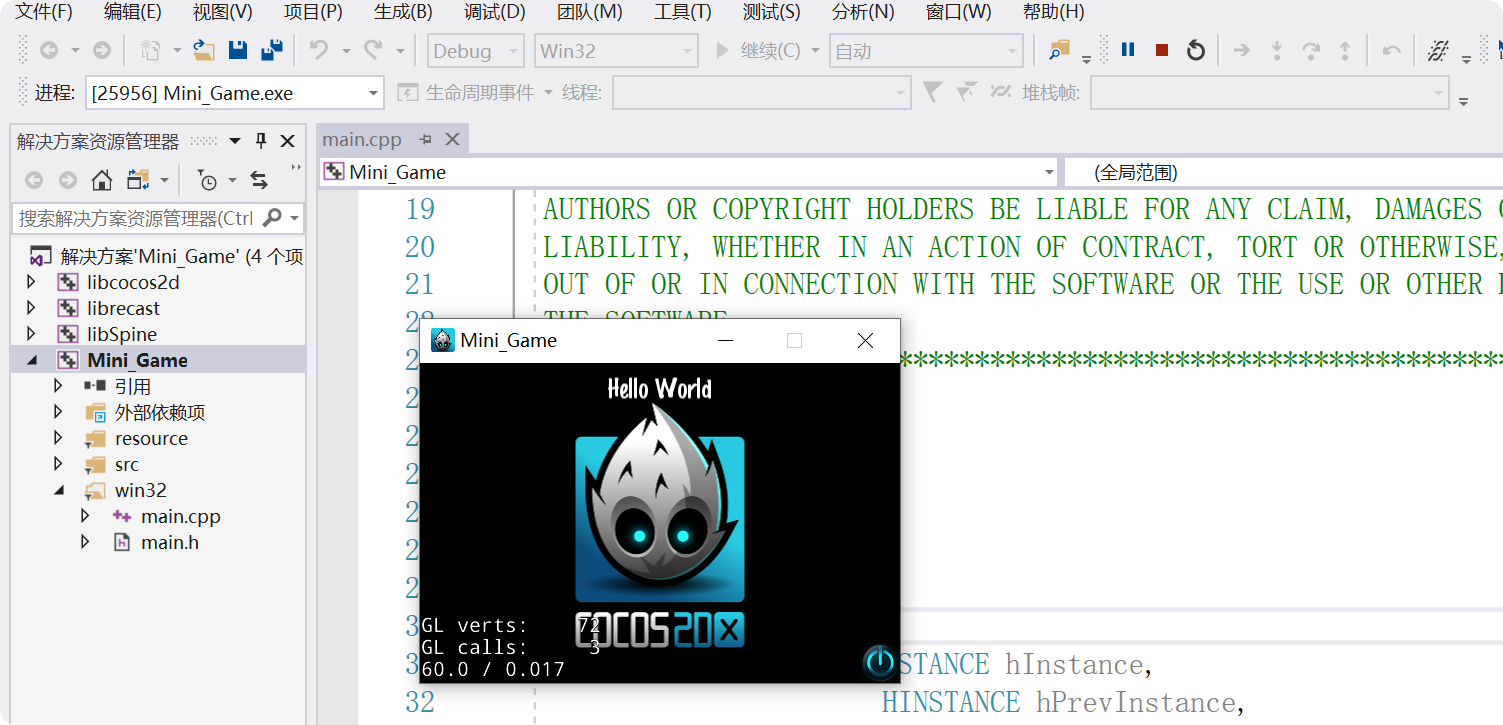This screenshot has width=1503, height=725.
Task: Expand the librecast project node
Action: click(x=31, y=308)
